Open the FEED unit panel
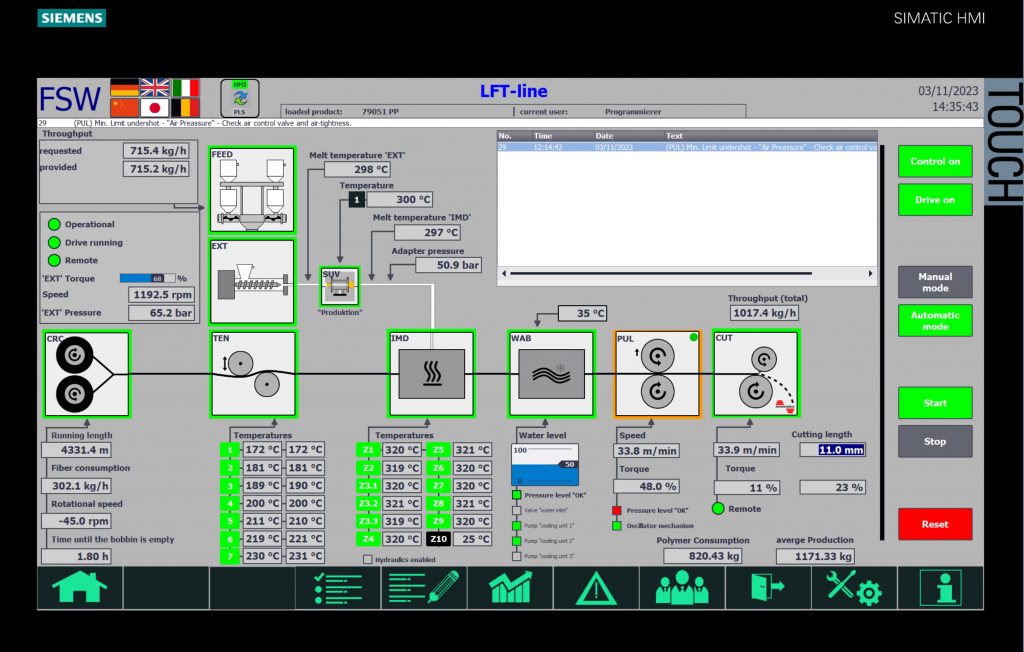 pos(252,190)
